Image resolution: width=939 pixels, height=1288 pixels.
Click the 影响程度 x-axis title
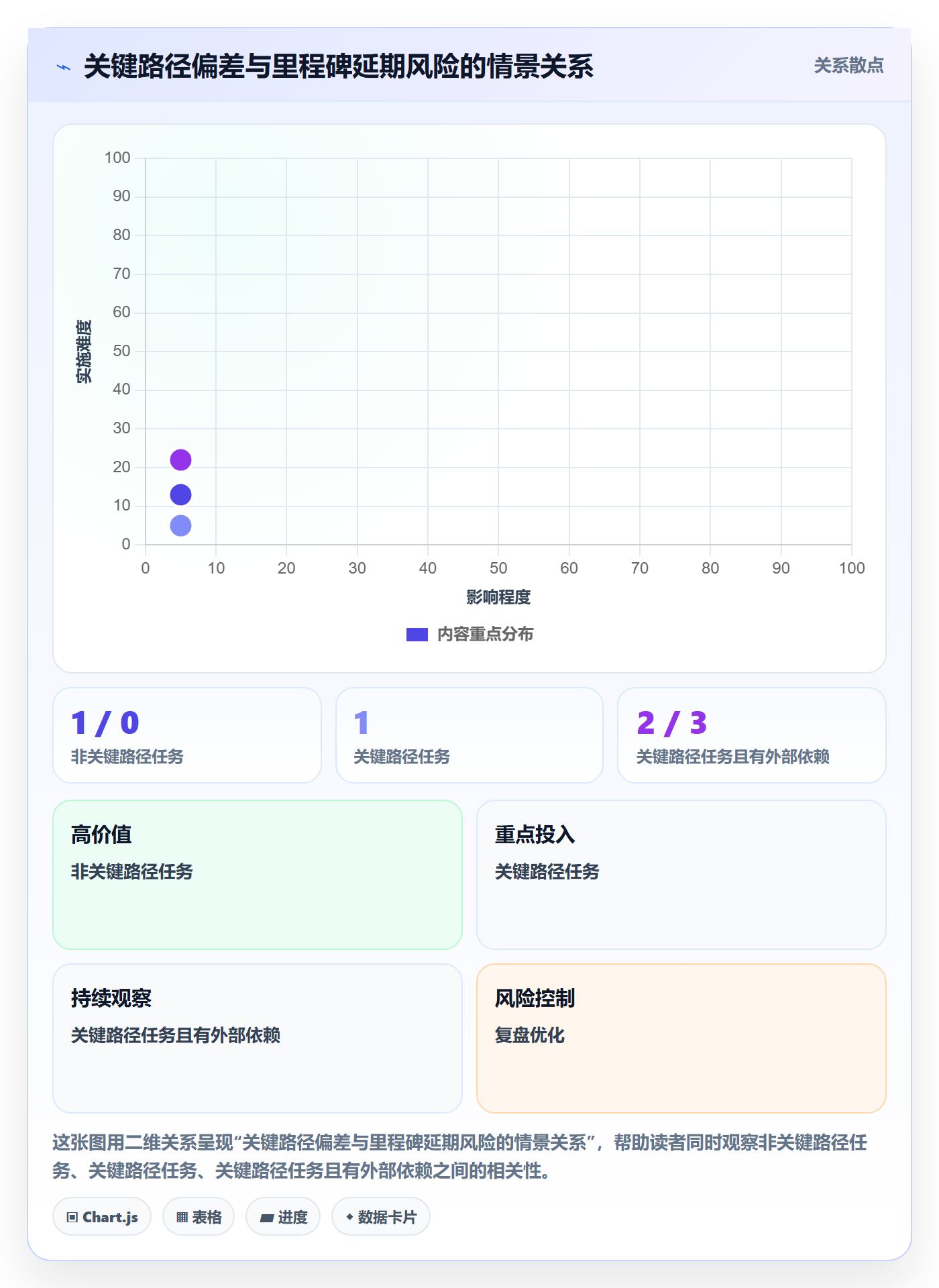pos(498,597)
